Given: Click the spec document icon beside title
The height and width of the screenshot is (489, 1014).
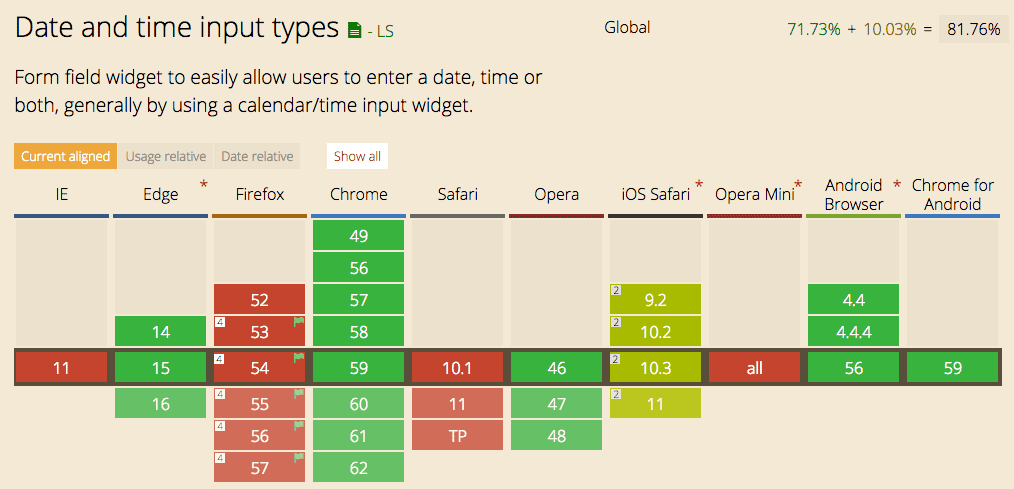Looking at the screenshot, I should 354,31.
